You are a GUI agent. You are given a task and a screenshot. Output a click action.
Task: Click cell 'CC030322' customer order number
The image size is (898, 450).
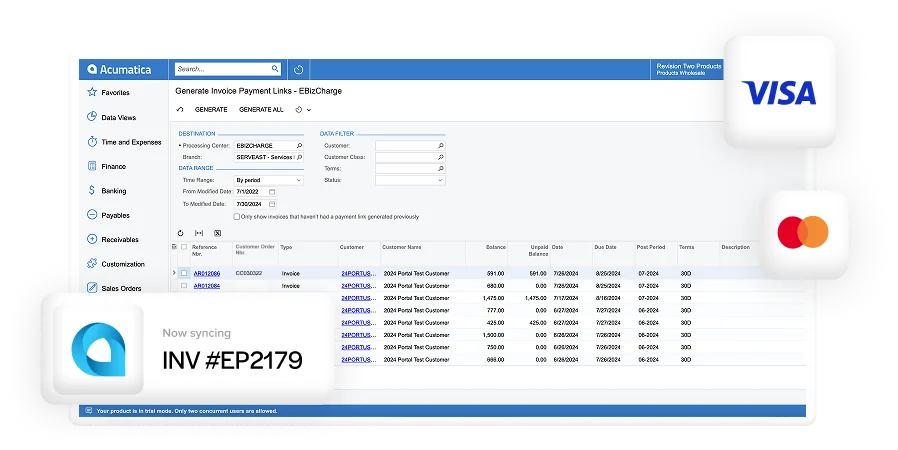(x=249, y=273)
